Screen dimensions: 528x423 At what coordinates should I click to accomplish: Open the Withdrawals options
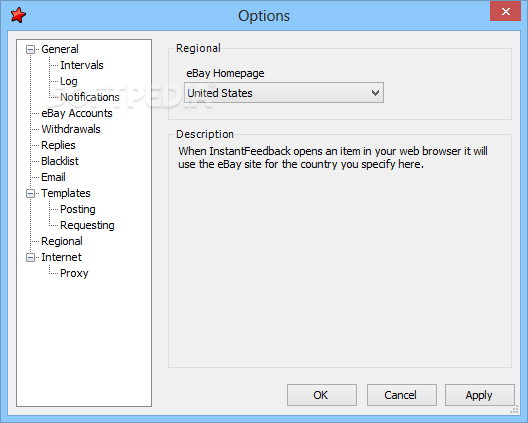(x=71, y=129)
